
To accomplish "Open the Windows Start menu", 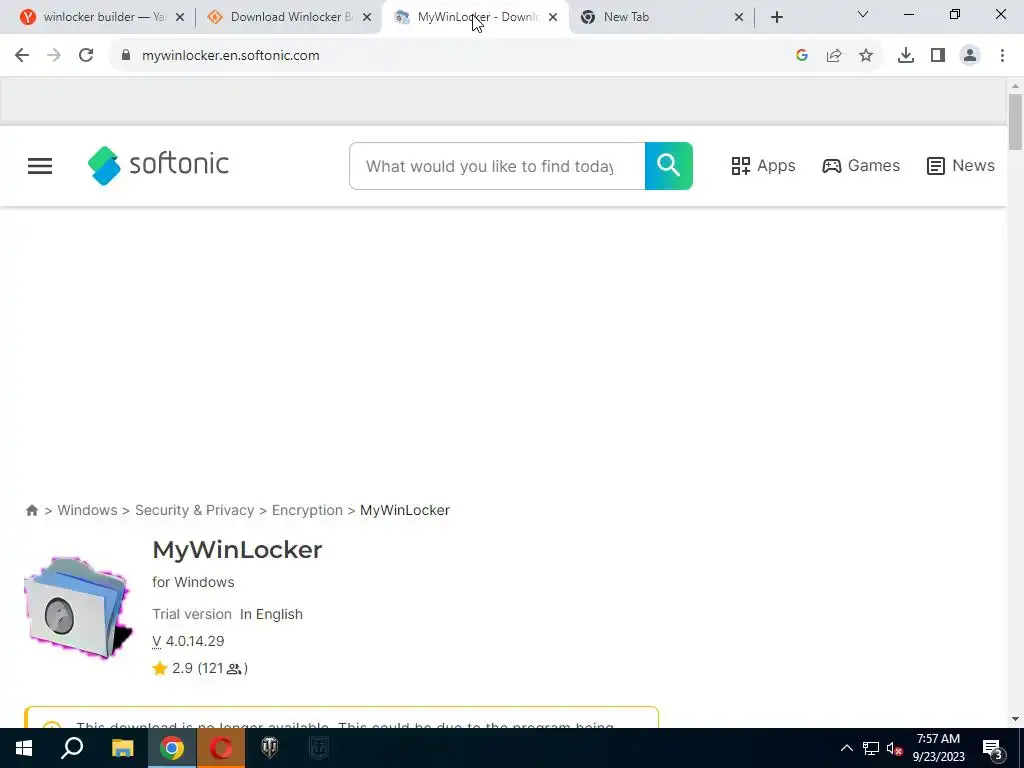I will click(x=24, y=748).
